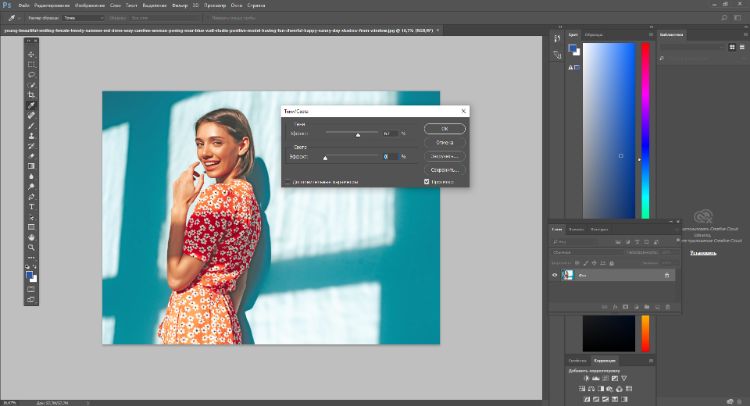Add a Hue/Saturation adjustment
The image size is (750, 406).
[582, 389]
